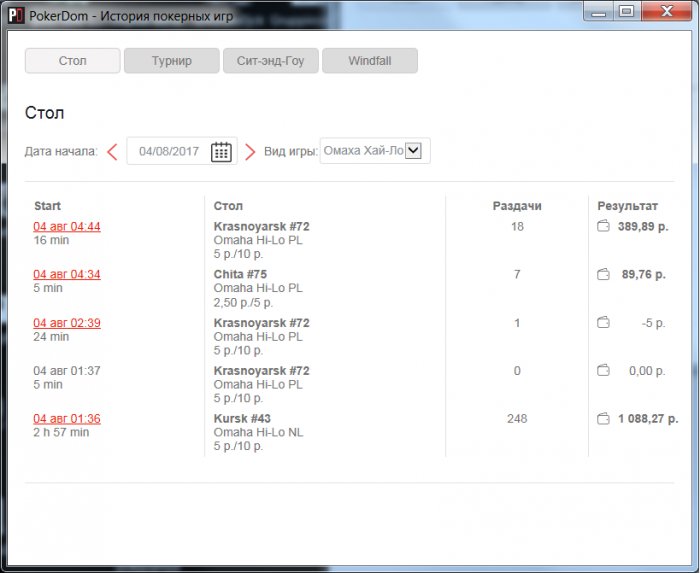Click the 2,50 р./5 р. stakes text
Image resolution: width=700 pixels, height=573 pixels.
tap(243, 303)
